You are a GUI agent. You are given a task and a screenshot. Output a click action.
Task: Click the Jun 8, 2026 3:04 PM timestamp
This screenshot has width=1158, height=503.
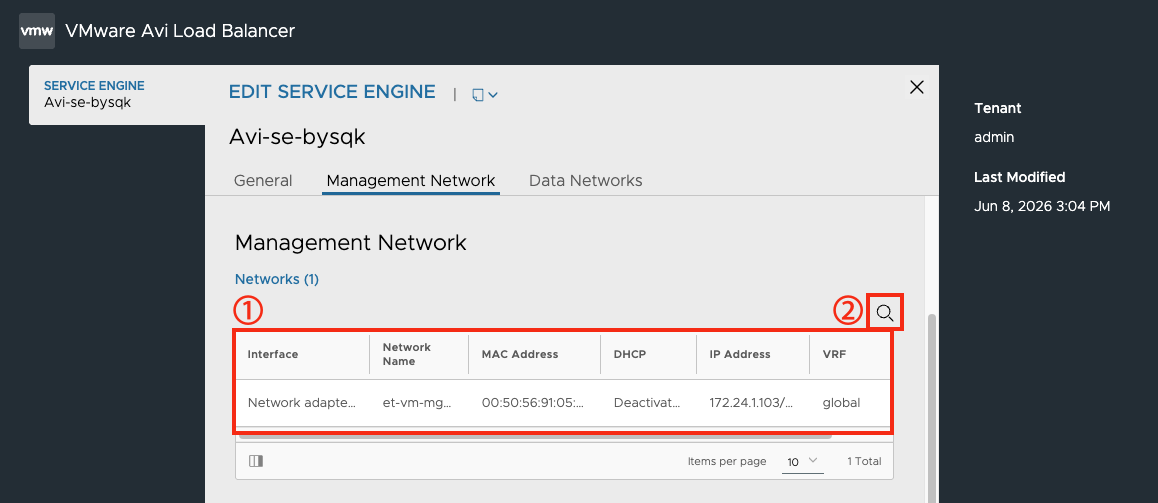click(1042, 206)
